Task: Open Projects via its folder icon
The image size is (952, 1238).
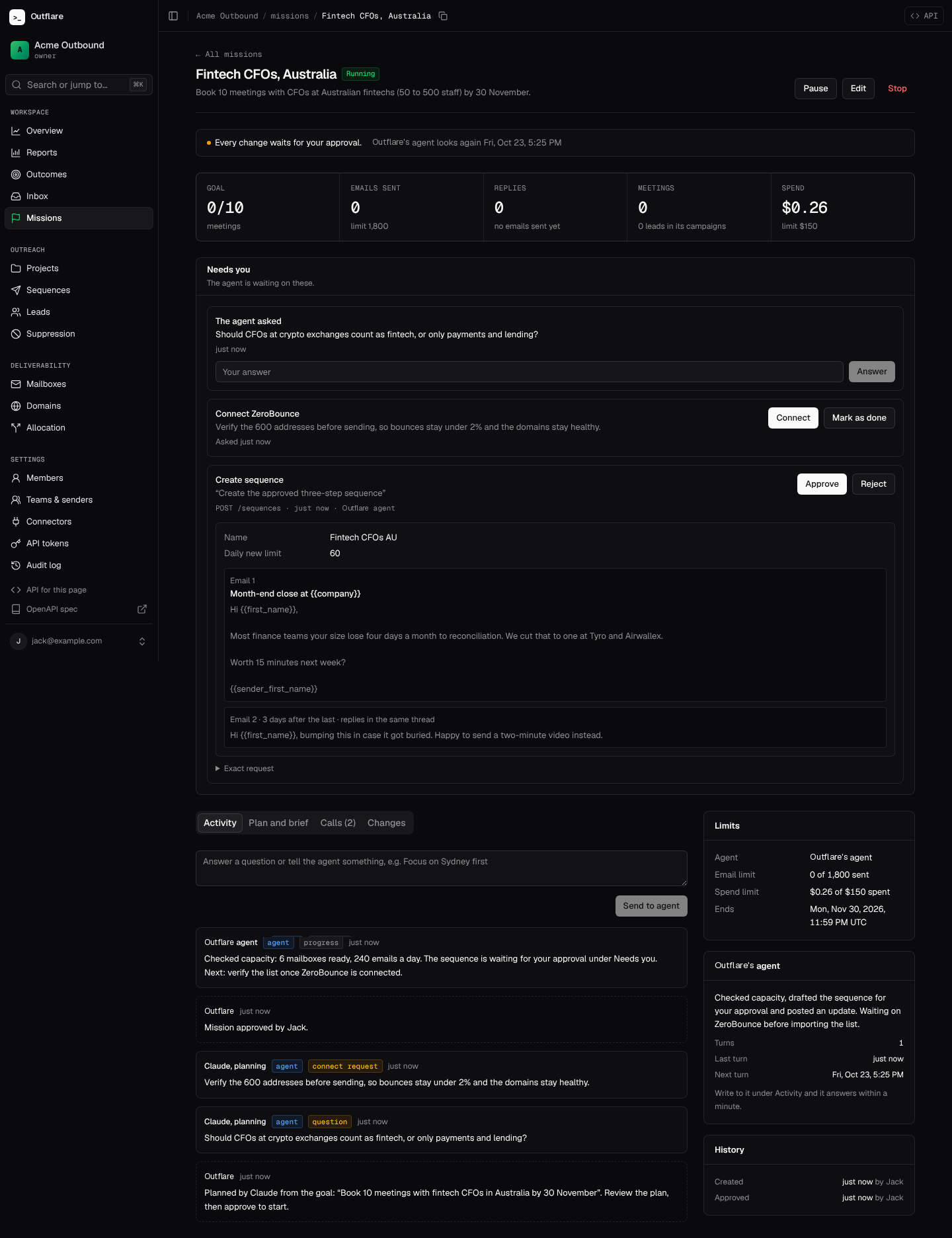Action: click(x=16, y=268)
